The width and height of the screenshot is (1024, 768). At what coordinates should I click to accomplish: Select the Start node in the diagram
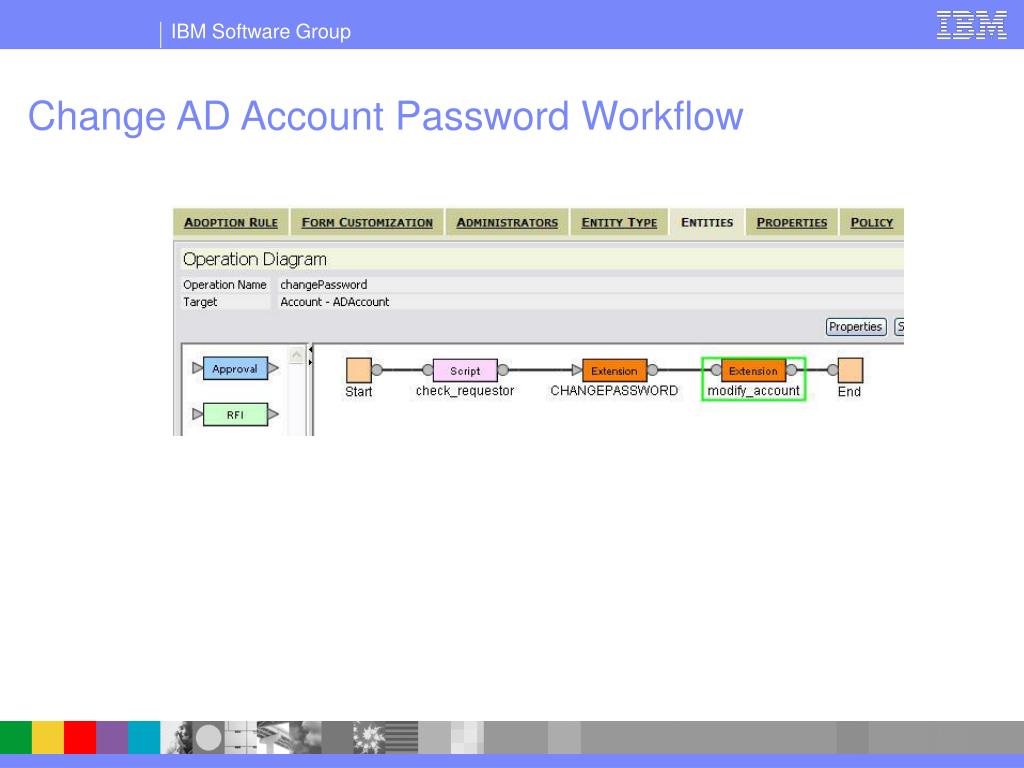click(x=359, y=370)
